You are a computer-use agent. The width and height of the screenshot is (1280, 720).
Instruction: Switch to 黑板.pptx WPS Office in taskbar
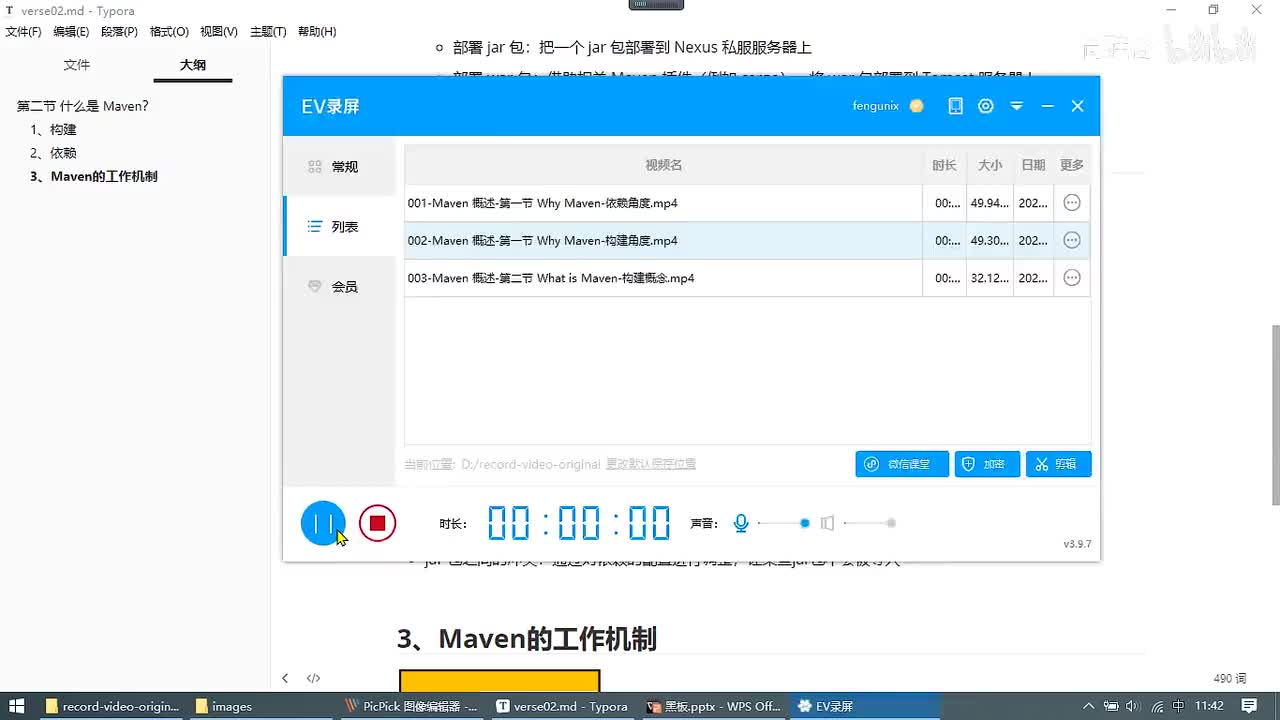pos(714,706)
